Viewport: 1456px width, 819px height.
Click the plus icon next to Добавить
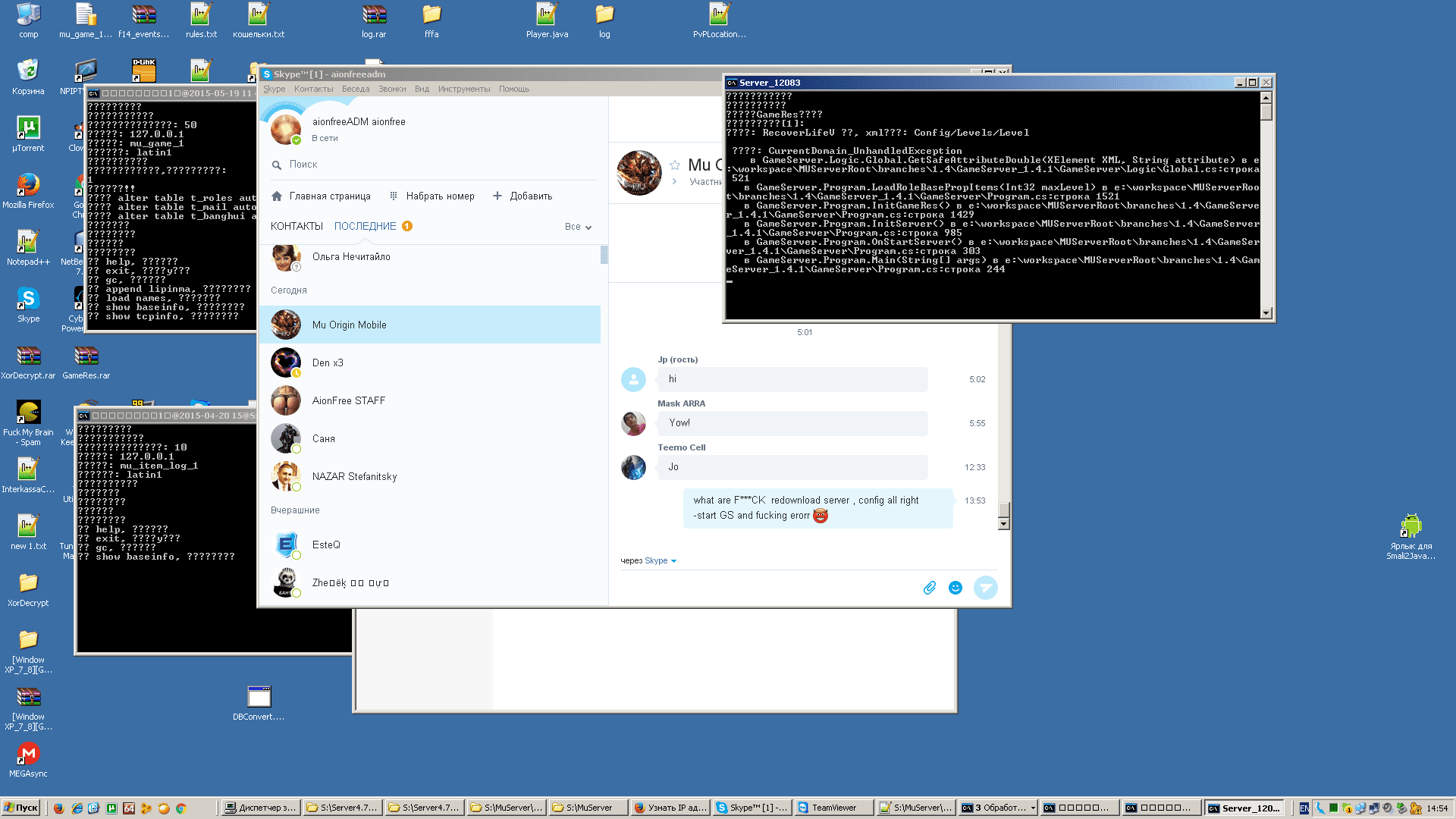(497, 196)
